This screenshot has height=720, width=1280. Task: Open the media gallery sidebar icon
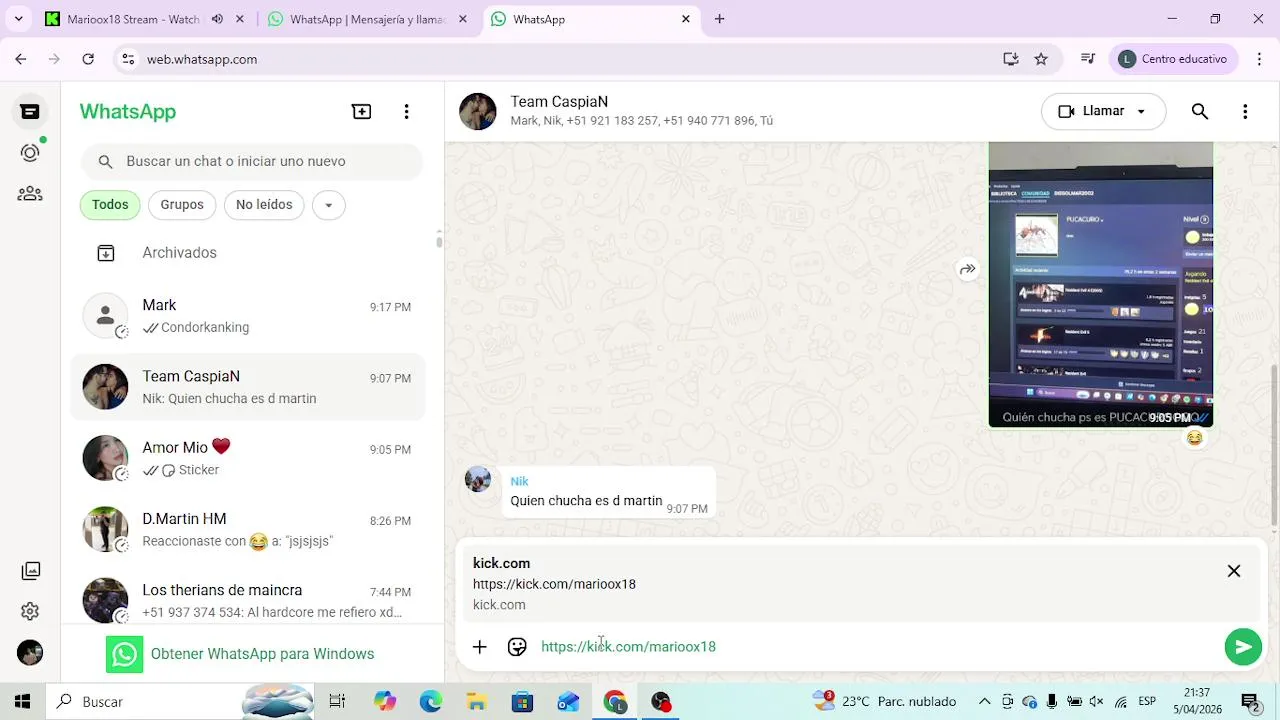31,571
